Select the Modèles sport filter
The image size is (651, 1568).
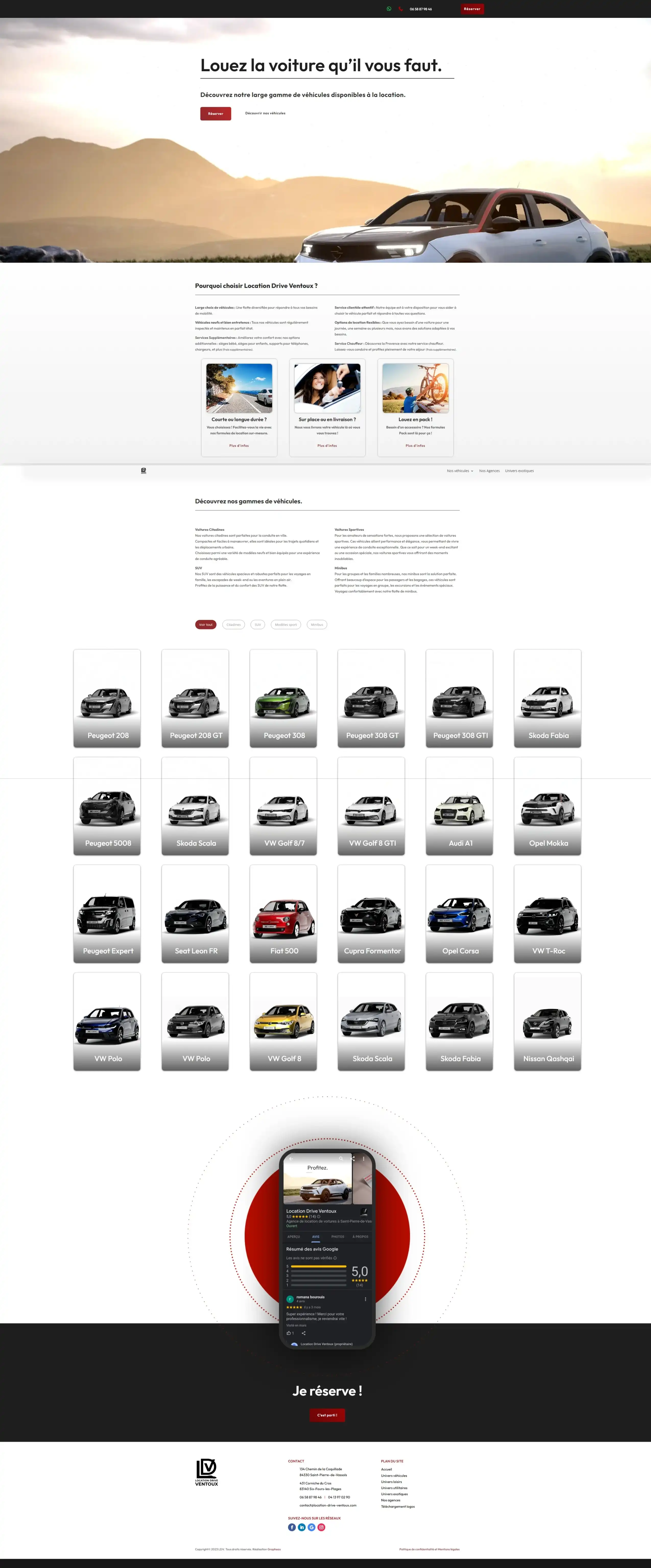pos(286,624)
